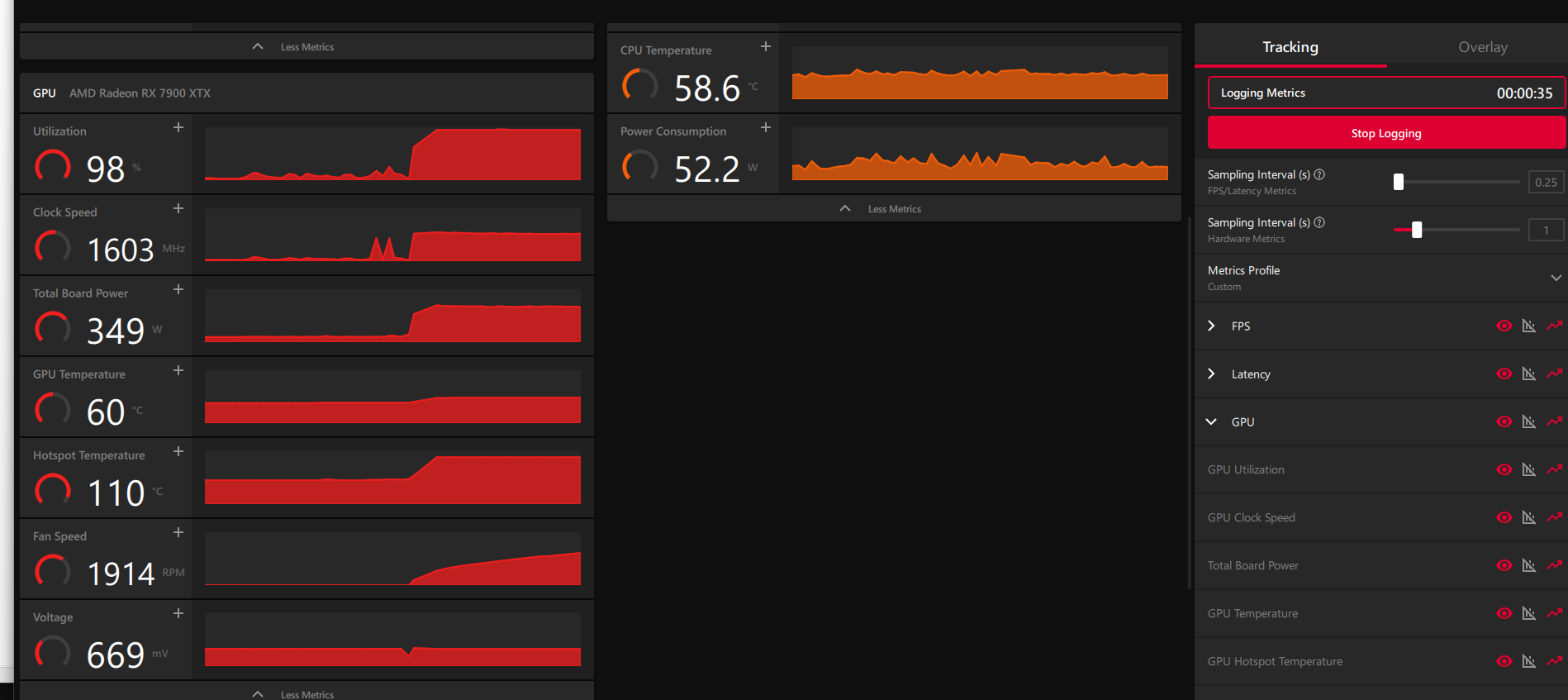Open info tooltip for Hardware Metrics sampling interval
Screen dimensions: 1568x700
coord(1319,222)
